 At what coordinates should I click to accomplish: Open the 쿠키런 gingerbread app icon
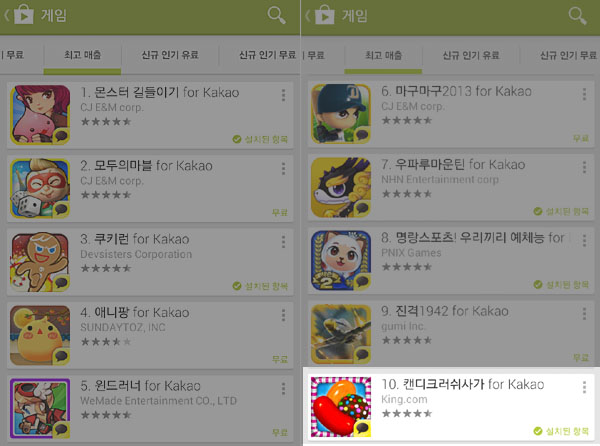tap(40, 262)
